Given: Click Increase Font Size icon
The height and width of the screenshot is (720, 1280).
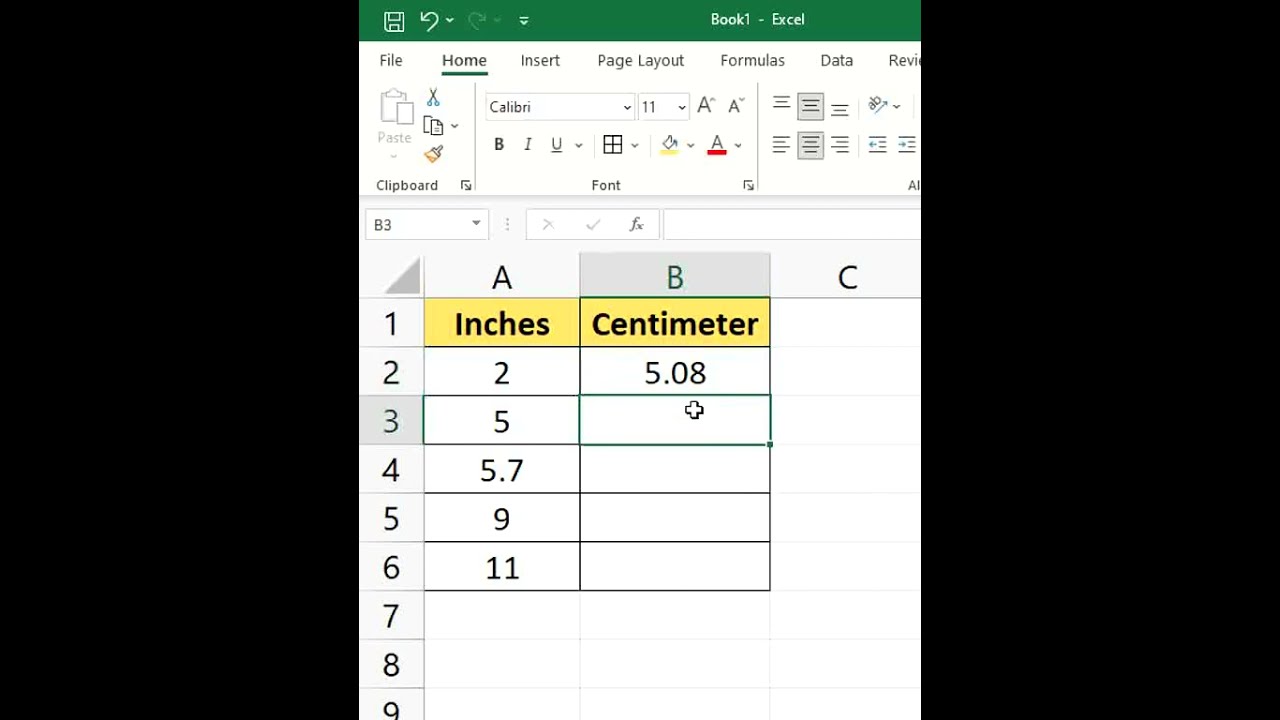Looking at the screenshot, I should coord(706,105).
